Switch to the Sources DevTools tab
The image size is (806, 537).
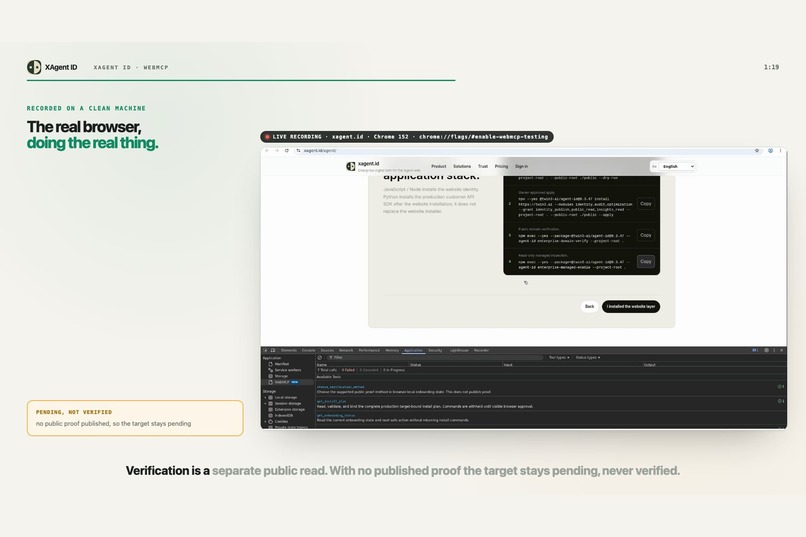click(x=327, y=350)
